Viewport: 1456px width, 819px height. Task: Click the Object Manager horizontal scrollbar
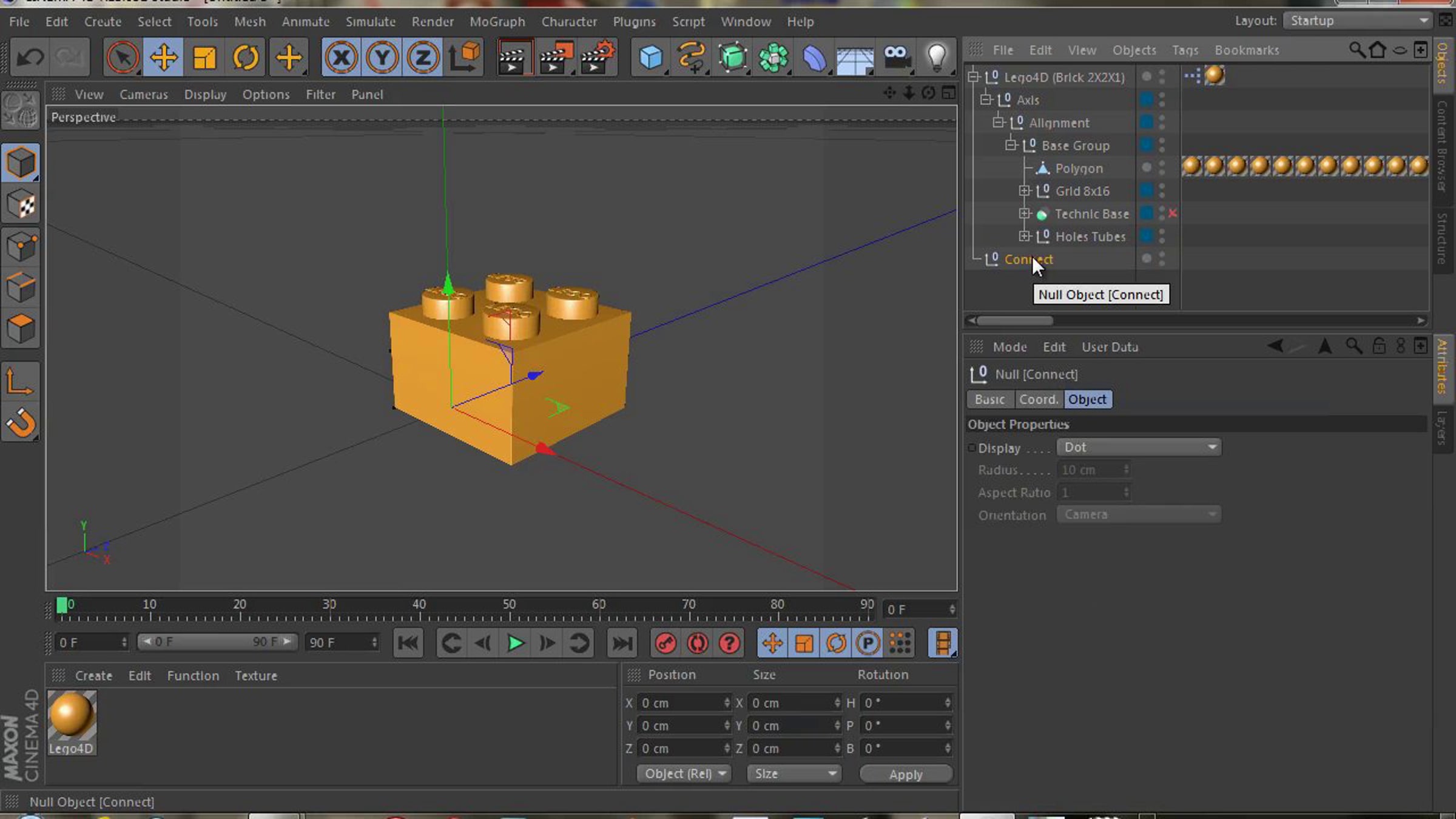pos(1015,320)
